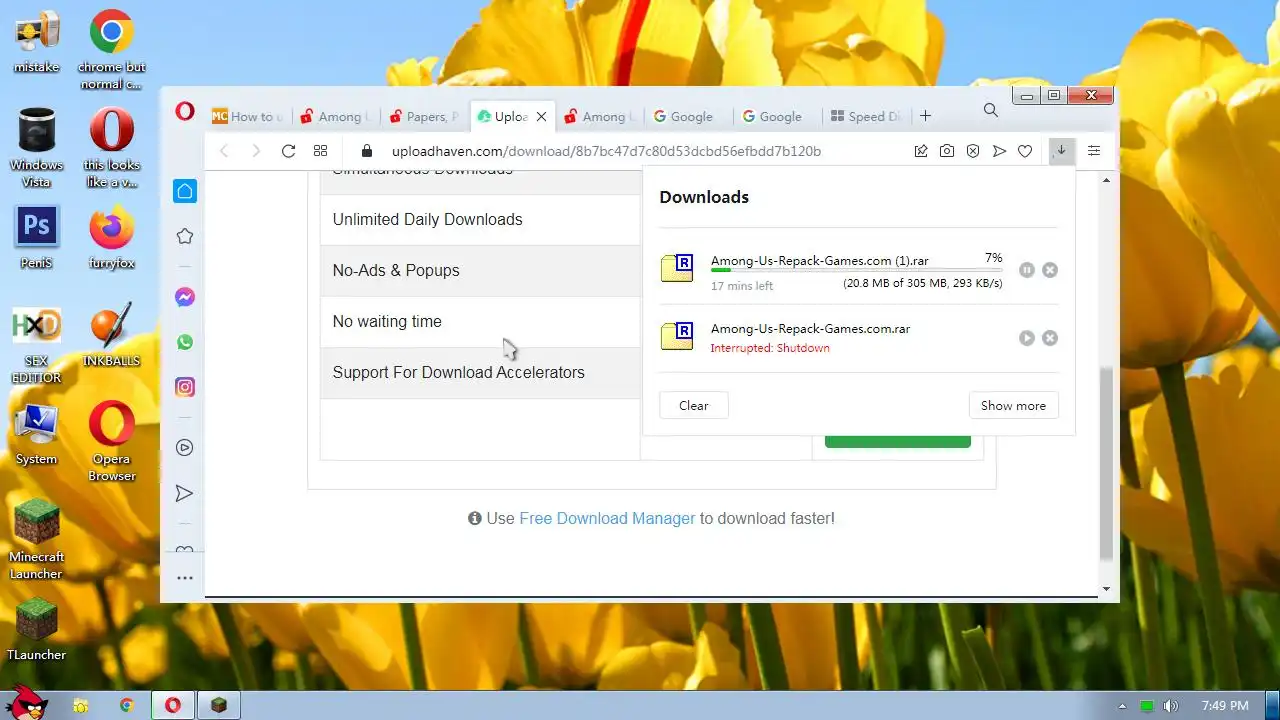
Task: Click the tab search magnifier icon
Action: click(x=991, y=110)
